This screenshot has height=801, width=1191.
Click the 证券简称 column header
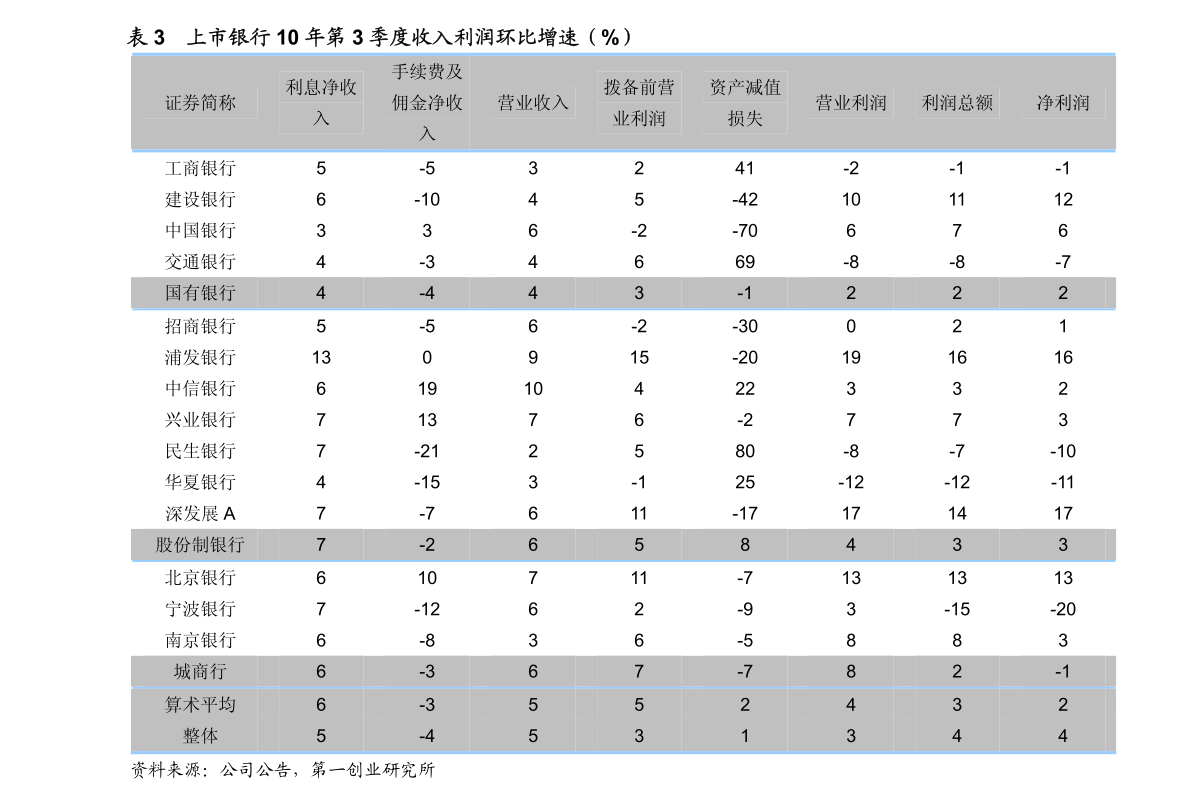(199, 102)
